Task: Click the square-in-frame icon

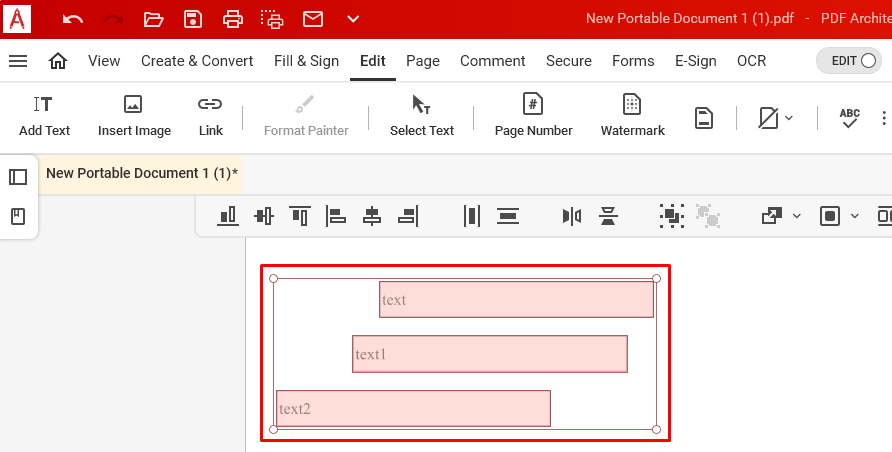Action: [829, 216]
